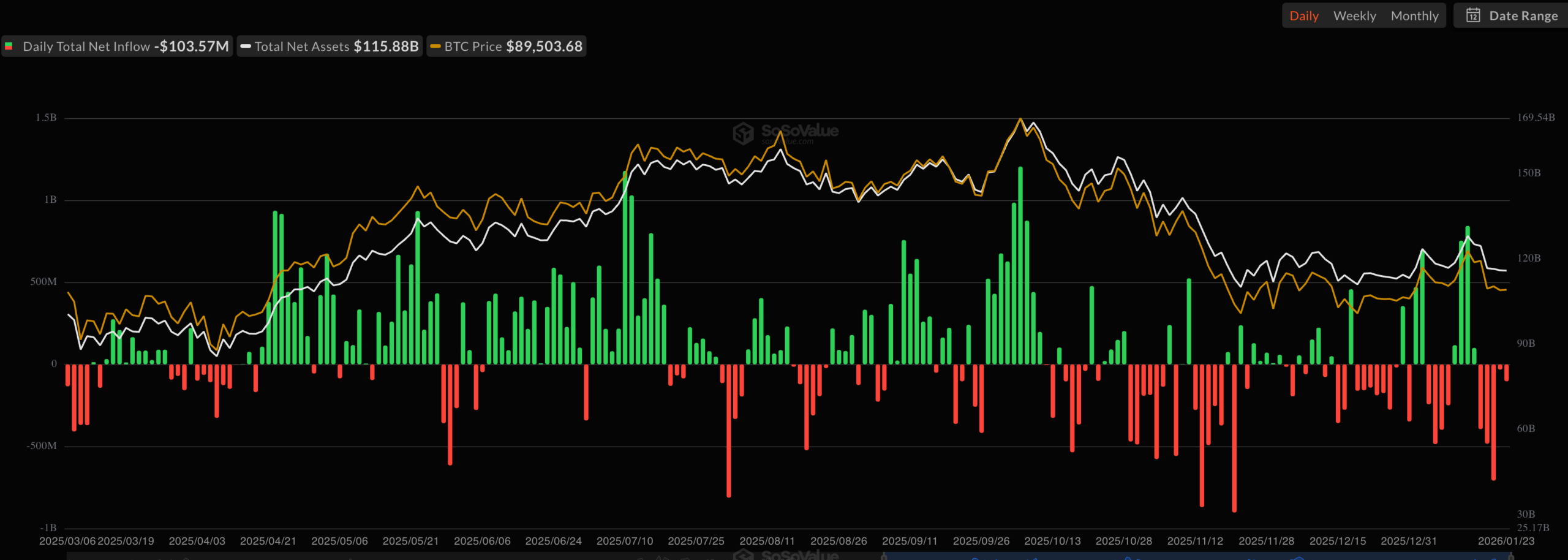Switch to the Monthly tab
The image size is (1568, 560).
pos(1414,16)
